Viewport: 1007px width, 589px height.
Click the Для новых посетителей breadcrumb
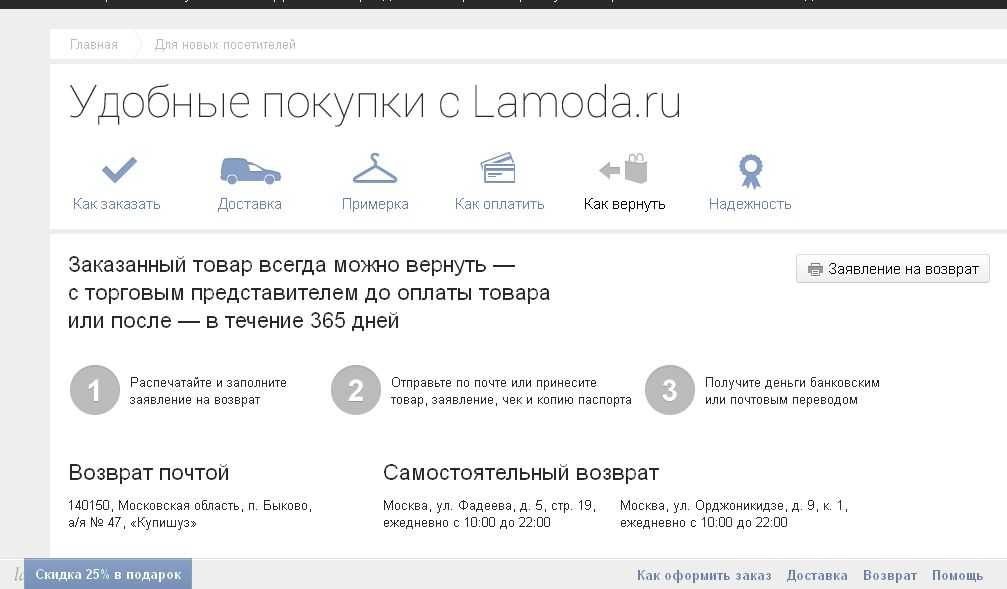tap(225, 44)
